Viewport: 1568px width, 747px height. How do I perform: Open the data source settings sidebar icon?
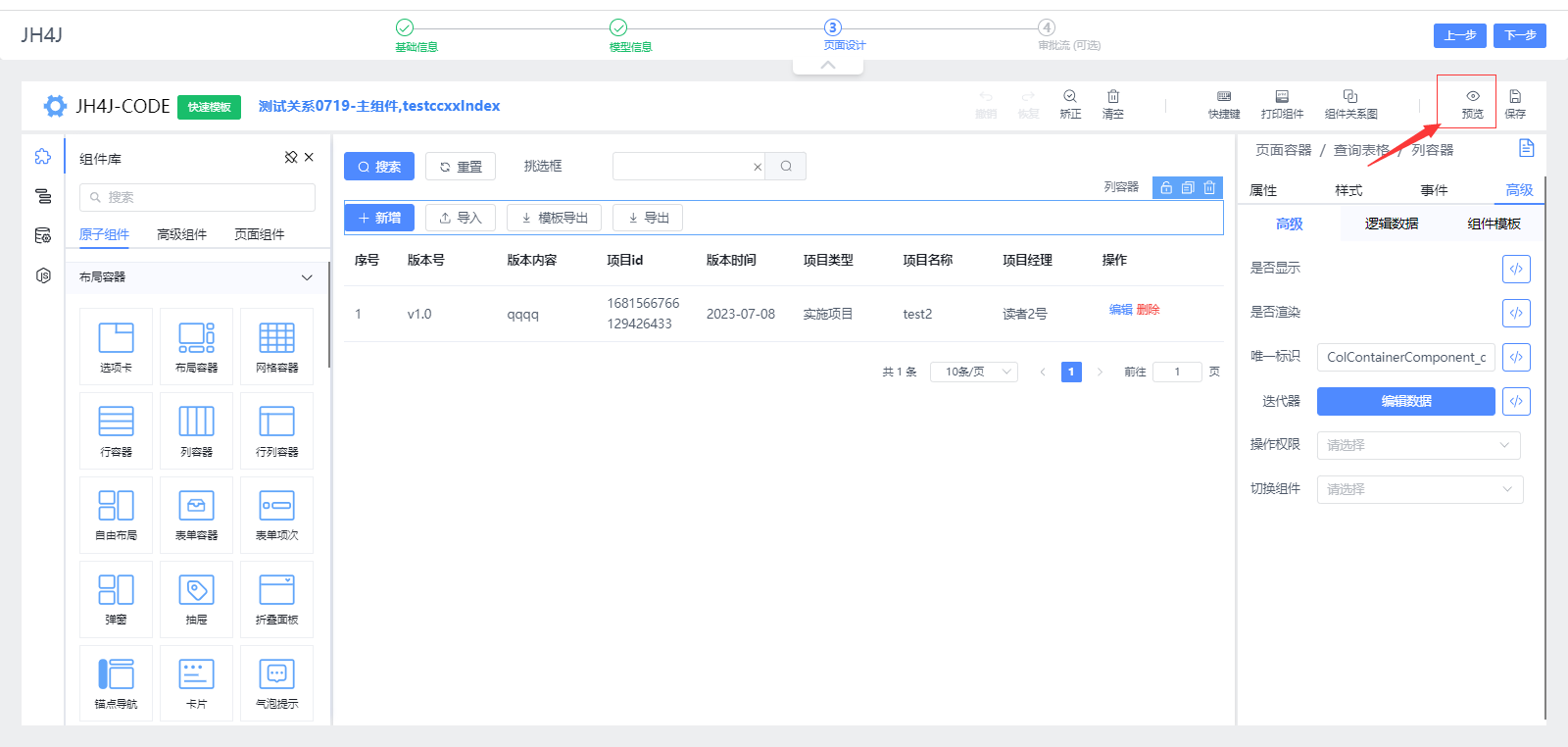[43, 235]
